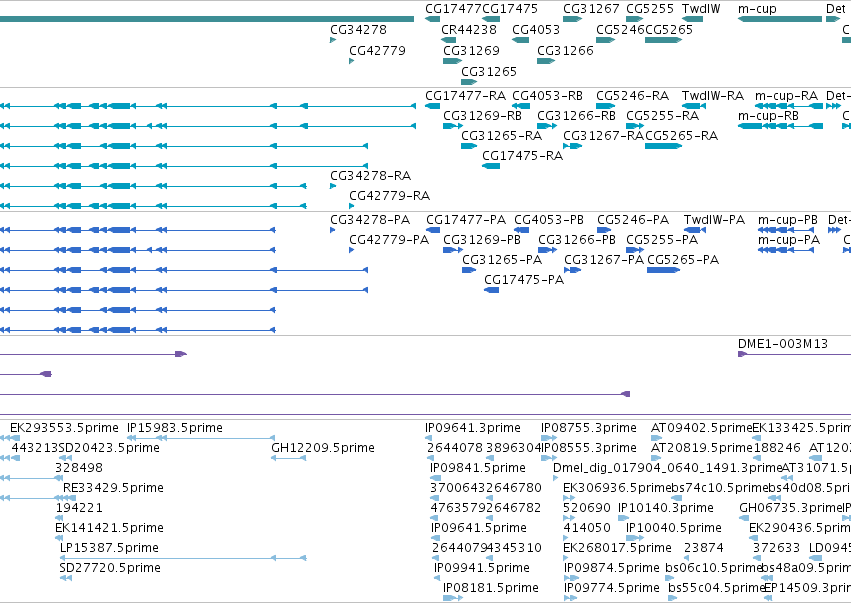This screenshot has height=603, width=851.
Task: Click the CG5265-PA coding segment
Action: pos(663,270)
